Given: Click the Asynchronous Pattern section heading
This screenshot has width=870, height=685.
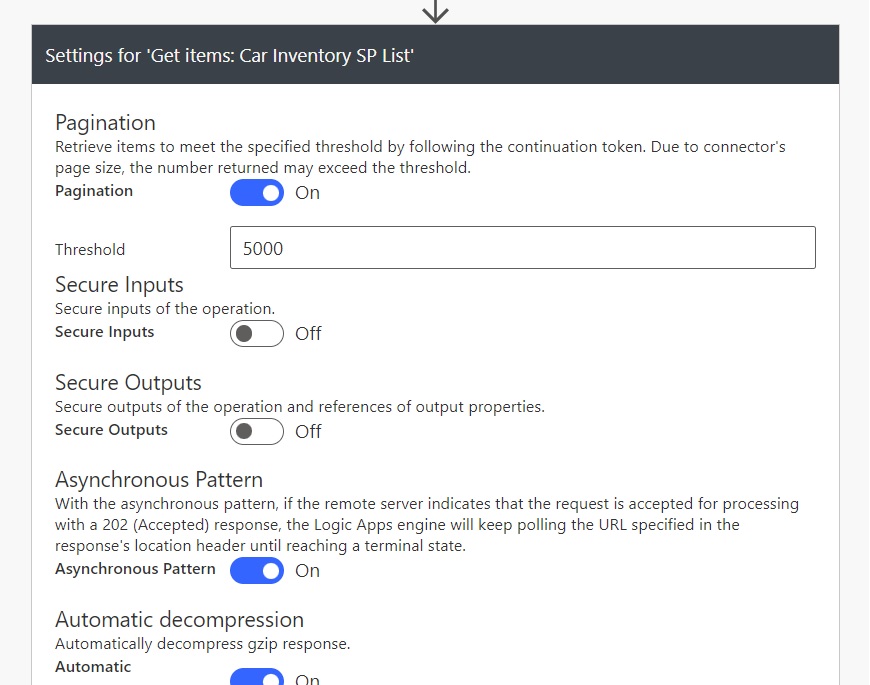Looking at the screenshot, I should [x=159, y=480].
